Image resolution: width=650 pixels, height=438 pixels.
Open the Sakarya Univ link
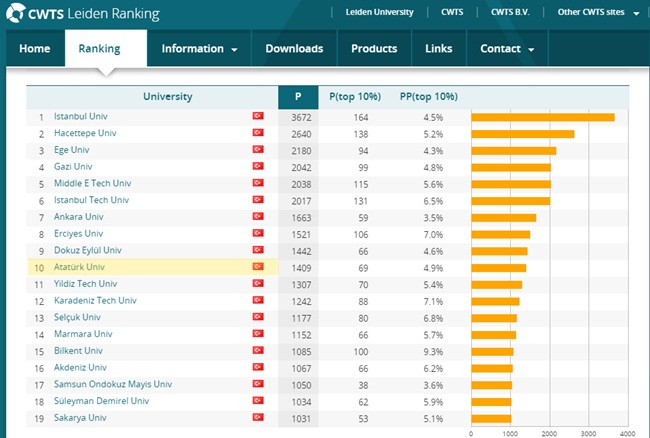[x=80, y=418]
